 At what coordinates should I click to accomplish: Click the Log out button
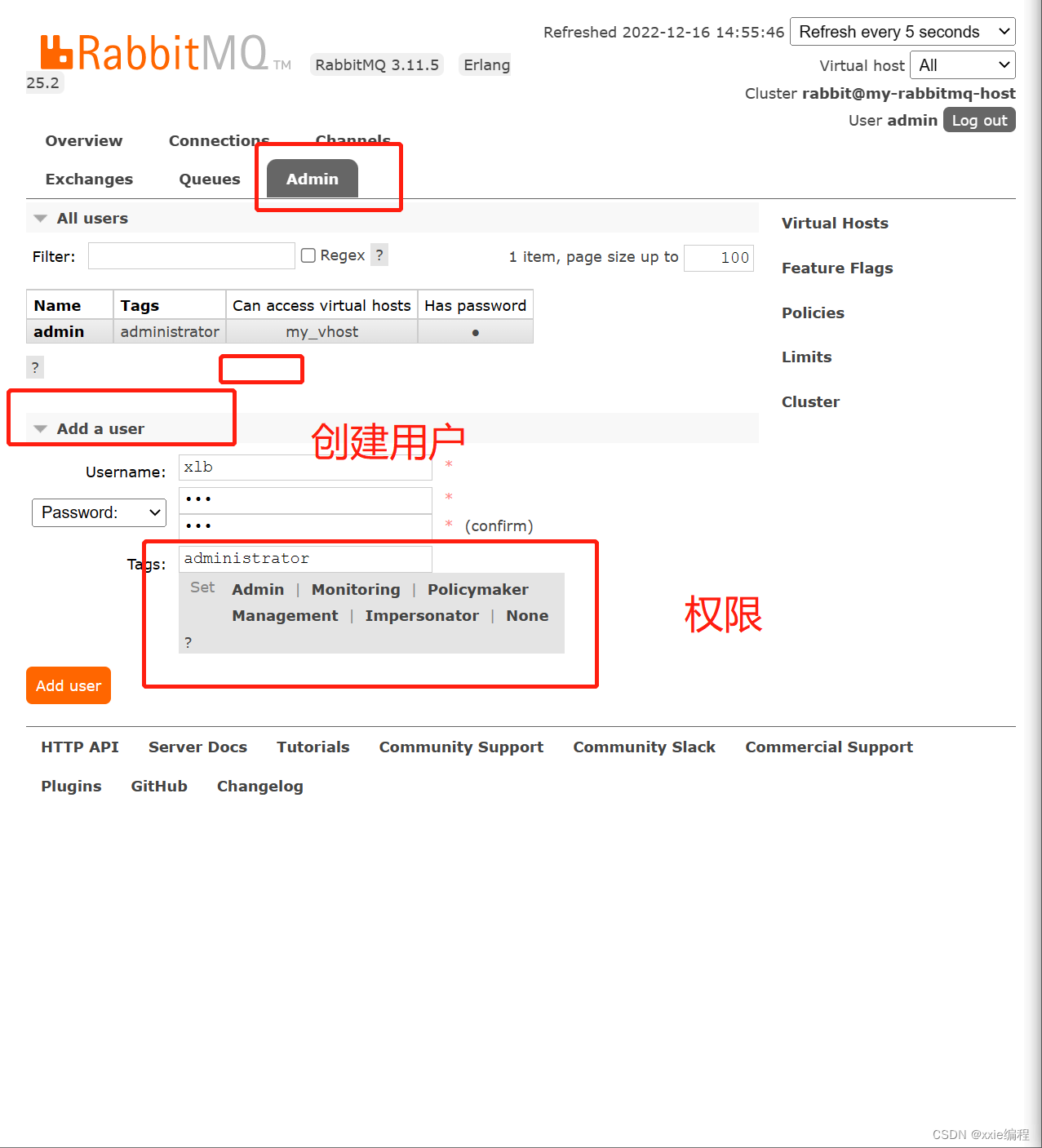979,120
